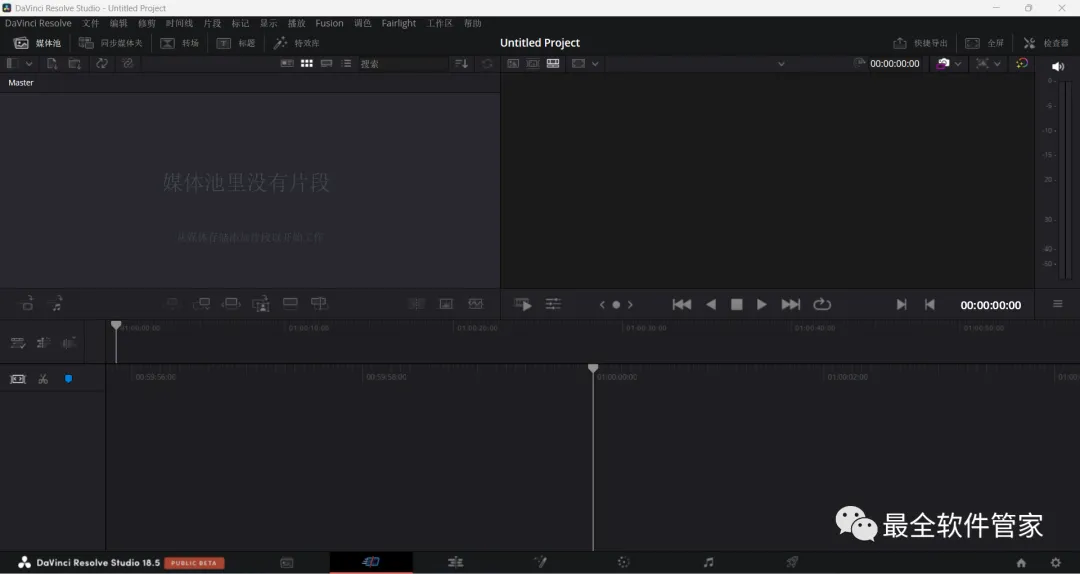The image size is (1080, 574).
Task: Switch media pool to list view
Action: (x=346, y=63)
